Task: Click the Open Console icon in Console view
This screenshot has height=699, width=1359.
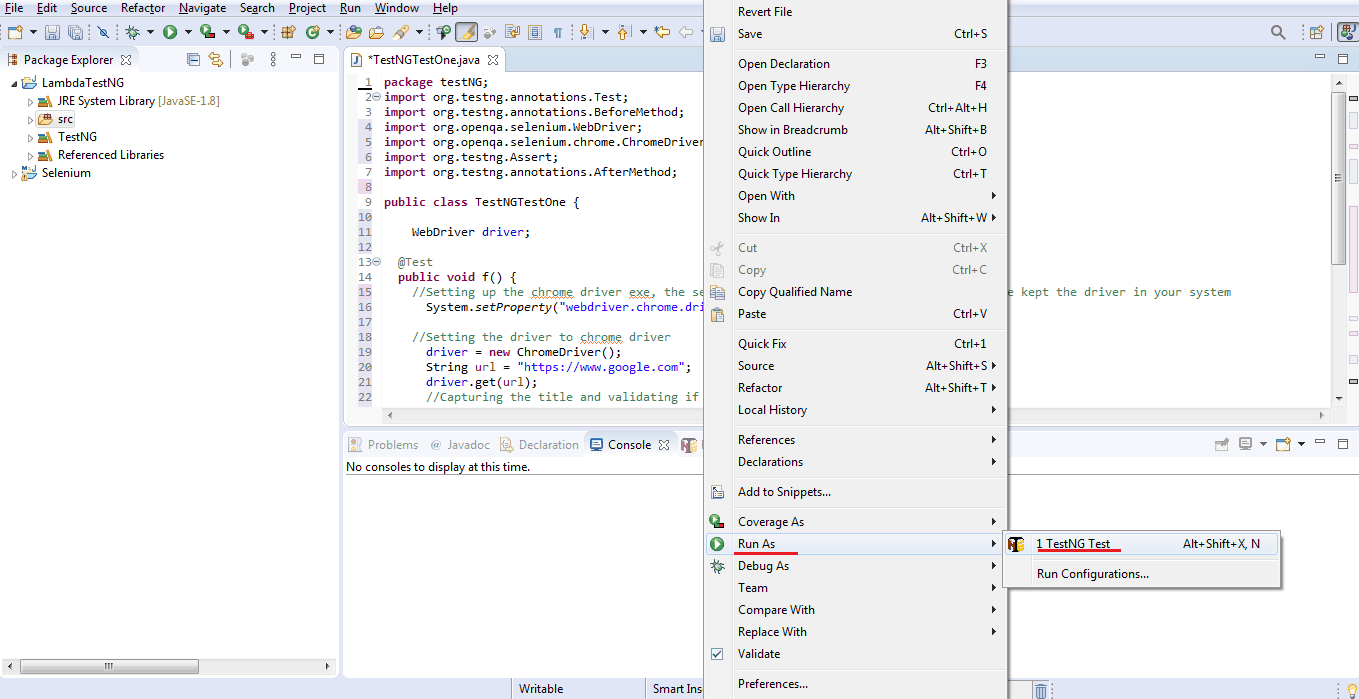Action: 1284,445
